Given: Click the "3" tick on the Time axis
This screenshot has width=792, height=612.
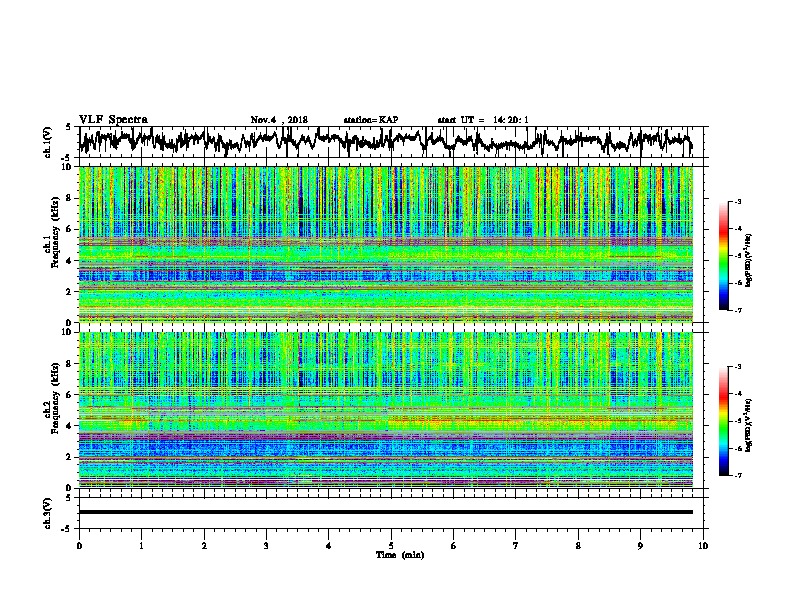Looking at the screenshot, I should pos(266,546).
